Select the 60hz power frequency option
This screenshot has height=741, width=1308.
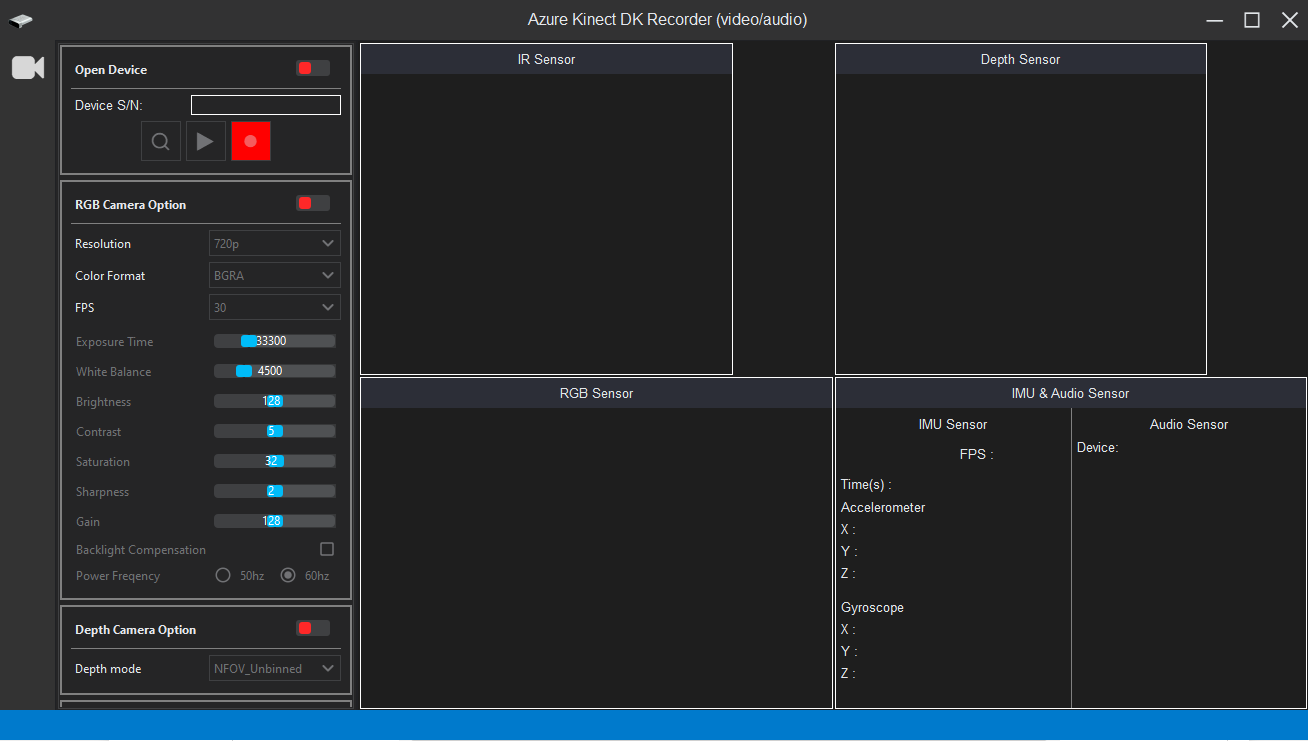[288, 575]
